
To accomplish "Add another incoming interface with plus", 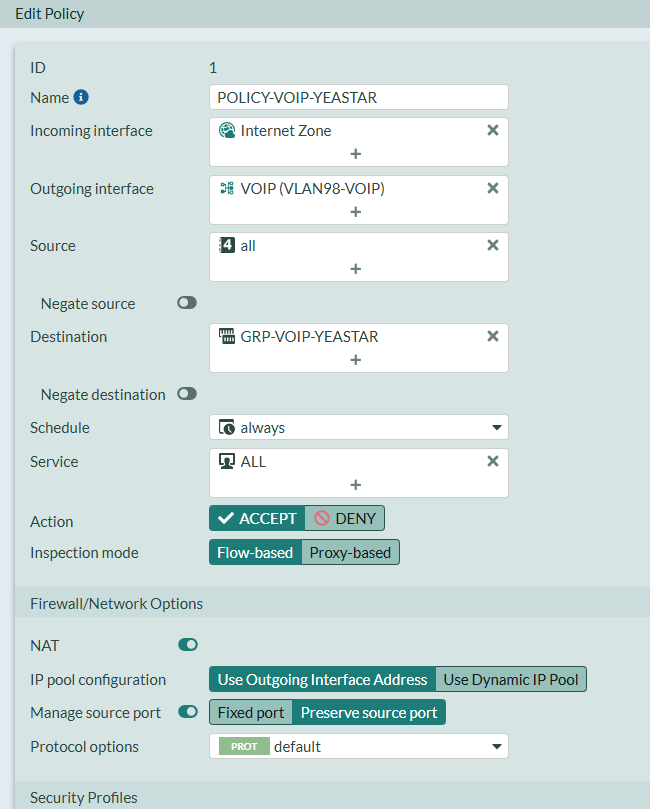I will [355, 154].
